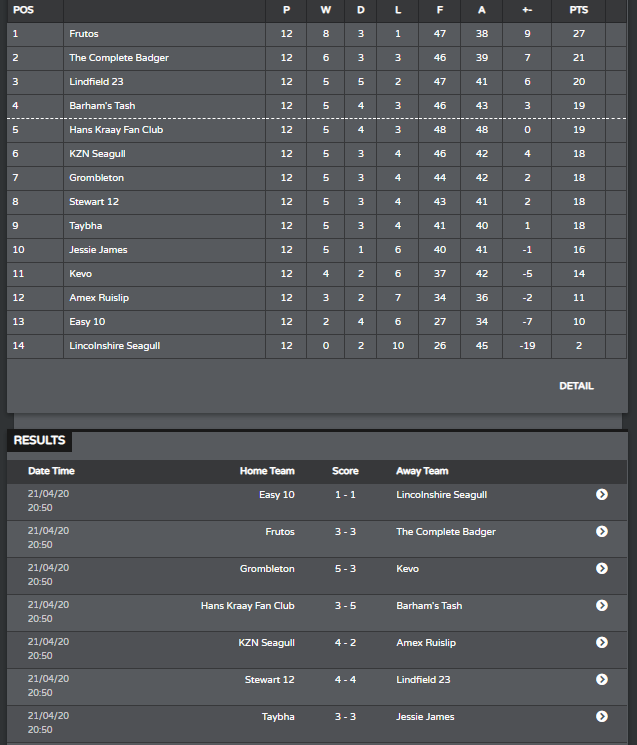Click arrow icon for KZN Seagull vs Amex Ruislip

(601, 643)
